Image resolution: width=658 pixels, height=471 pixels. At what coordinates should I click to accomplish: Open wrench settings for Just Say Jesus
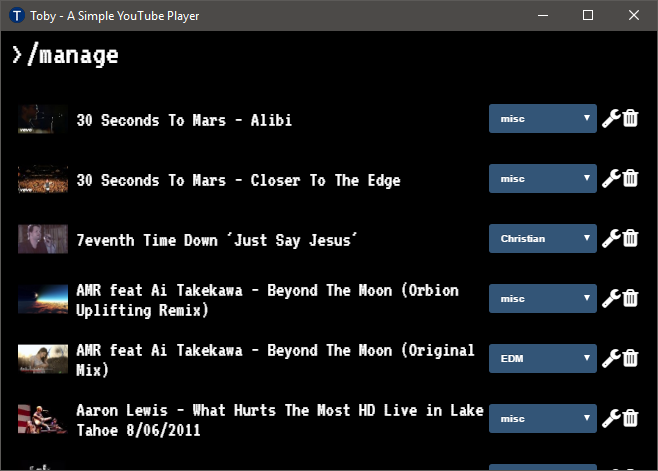[x=611, y=238]
